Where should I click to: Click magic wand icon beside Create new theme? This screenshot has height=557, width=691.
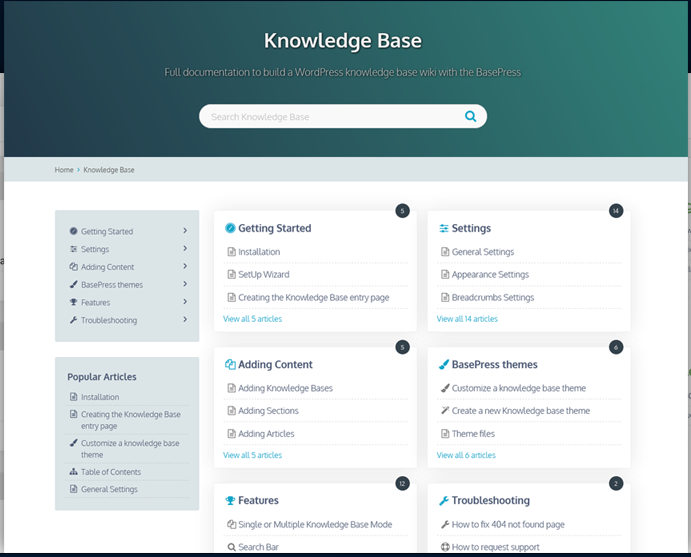point(445,410)
